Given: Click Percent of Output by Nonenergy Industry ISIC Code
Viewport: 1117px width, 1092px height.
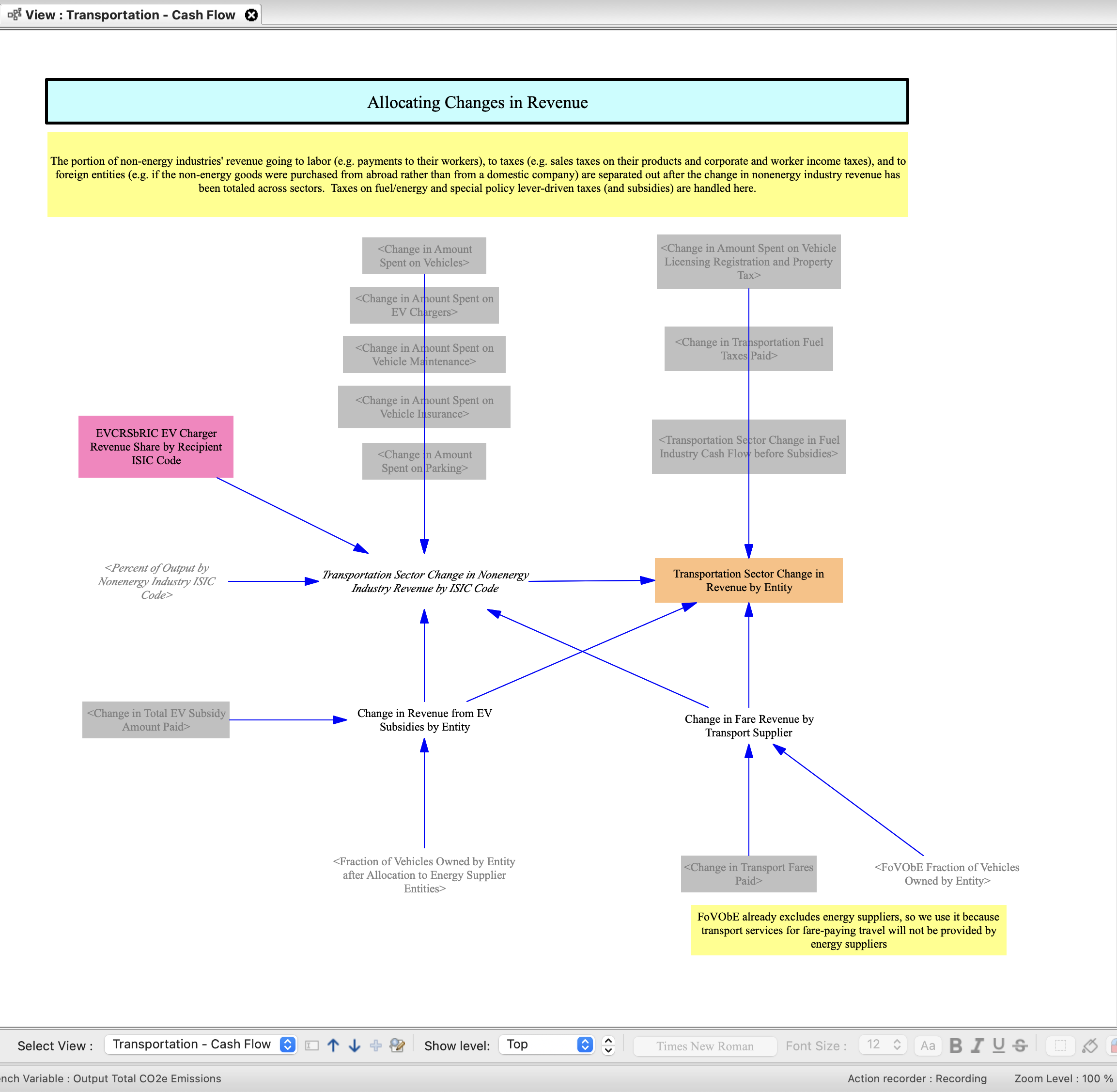Looking at the screenshot, I should tap(156, 581).
